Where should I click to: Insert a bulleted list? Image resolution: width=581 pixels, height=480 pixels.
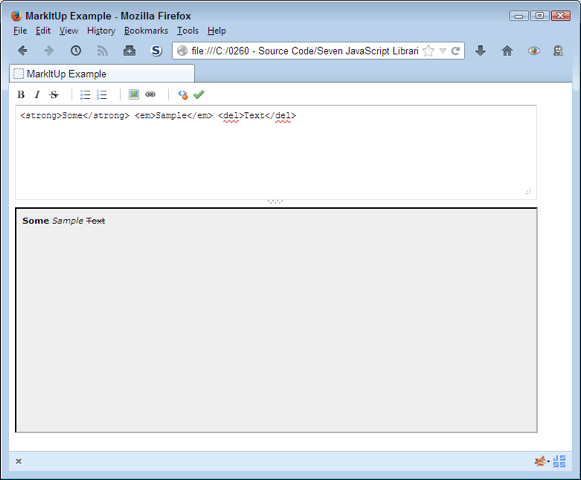point(85,95)
